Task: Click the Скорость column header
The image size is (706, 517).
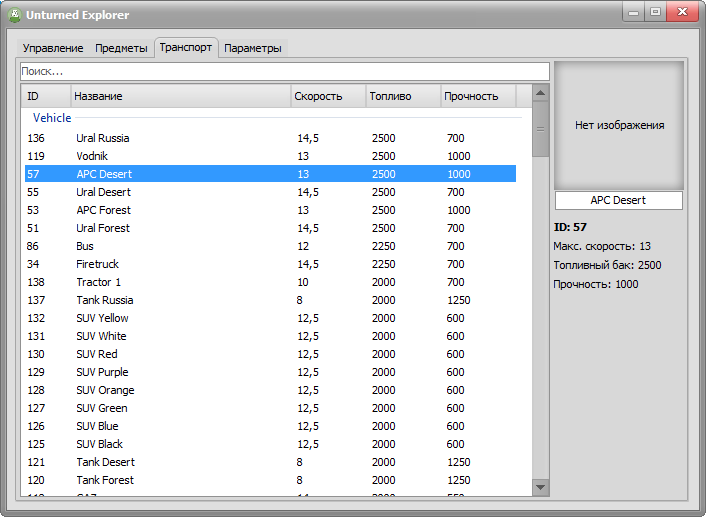Action: (x=326, y=96)
